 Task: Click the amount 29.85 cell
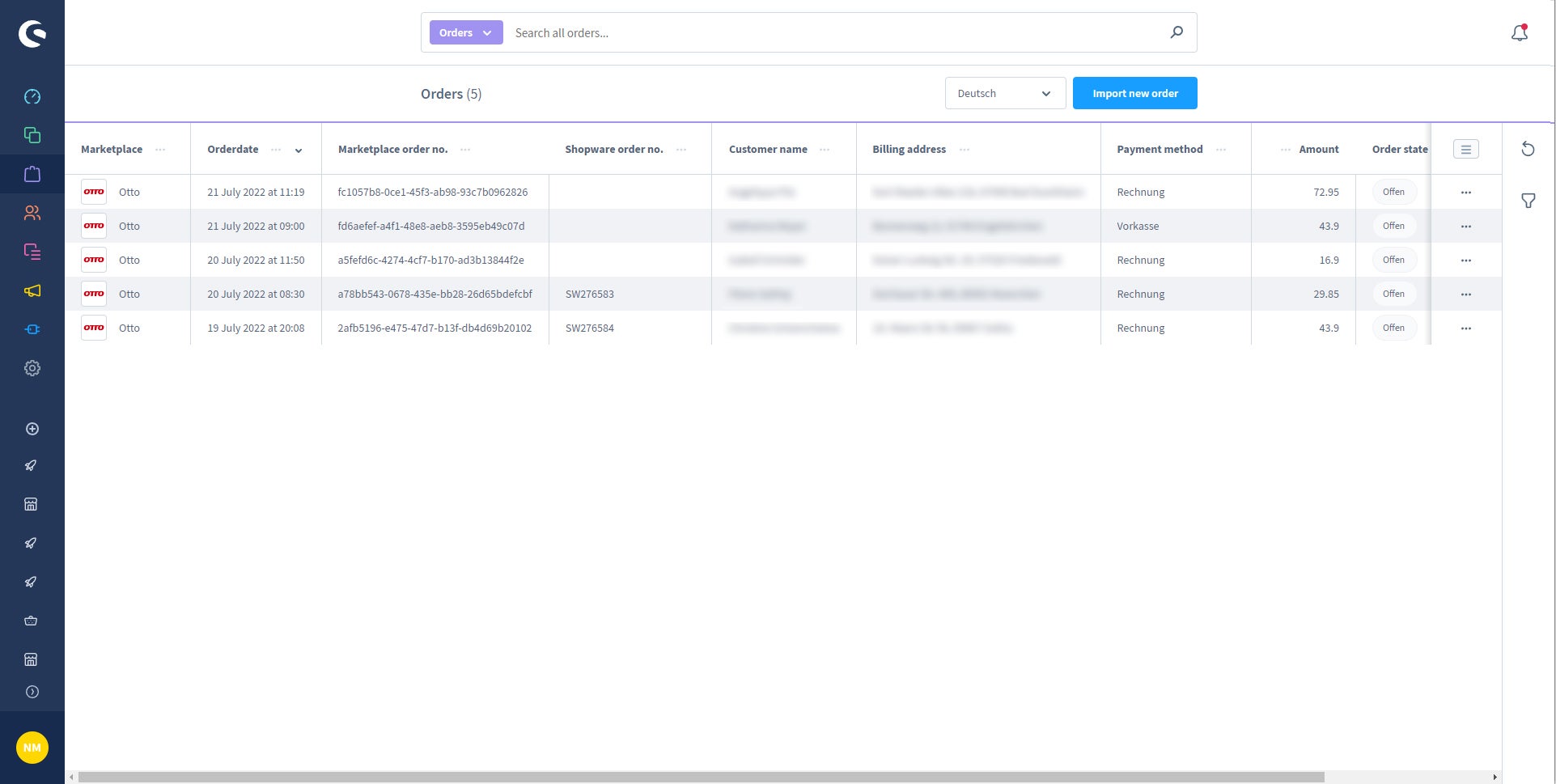click(1326, 295)
